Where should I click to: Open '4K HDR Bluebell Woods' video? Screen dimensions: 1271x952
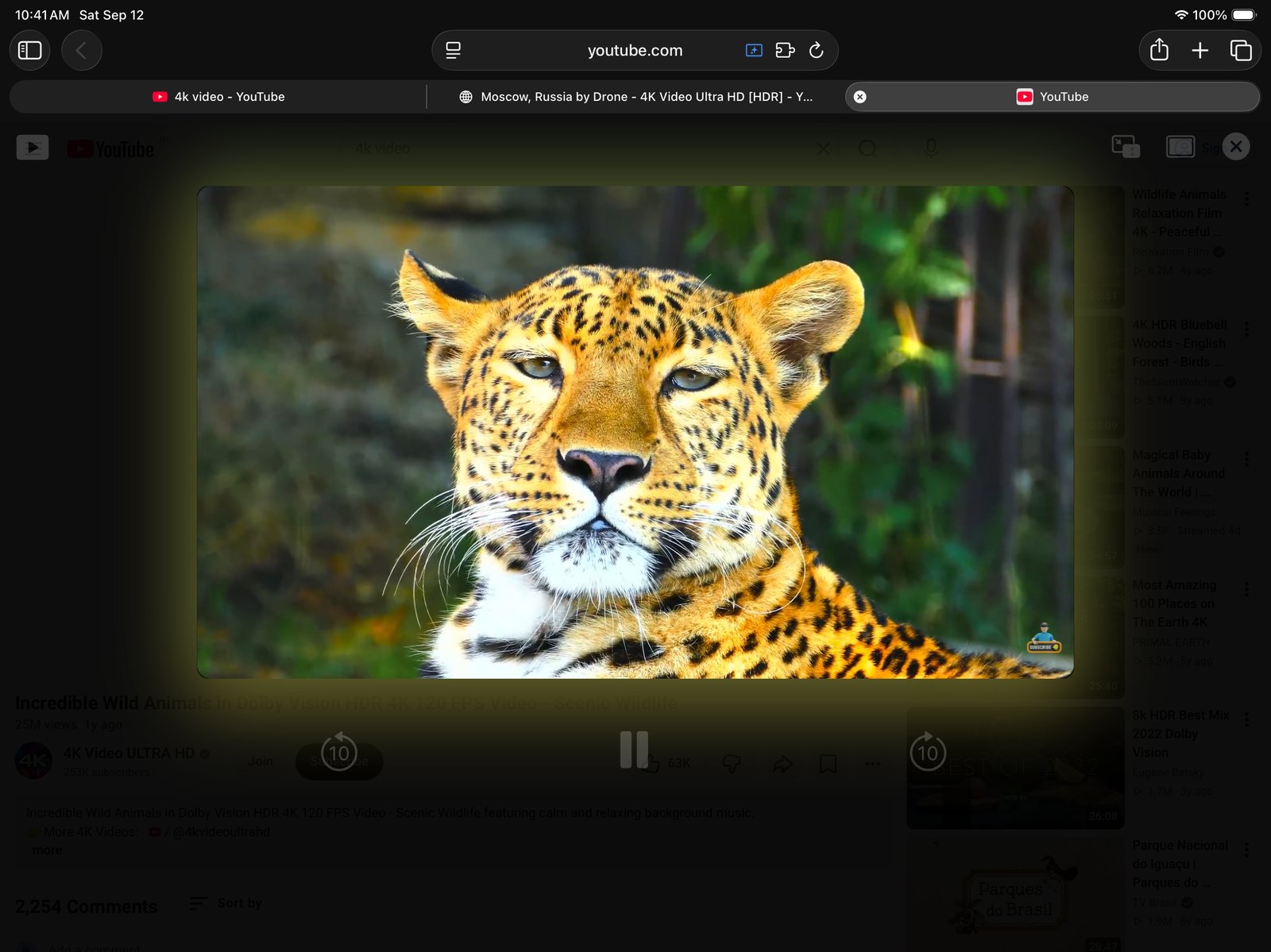pos(1179,343)
